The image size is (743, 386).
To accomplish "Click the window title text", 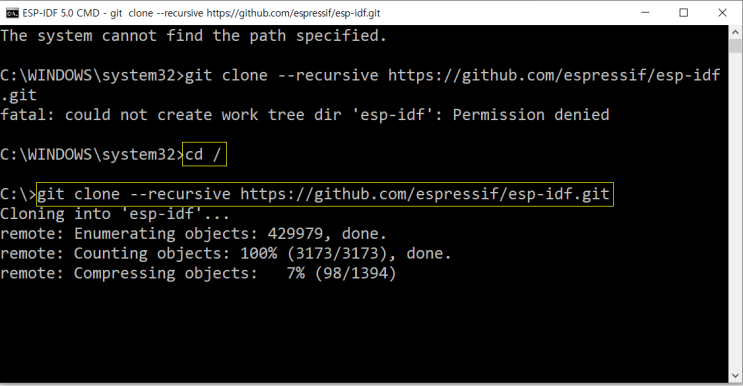I will click(201, 13).
